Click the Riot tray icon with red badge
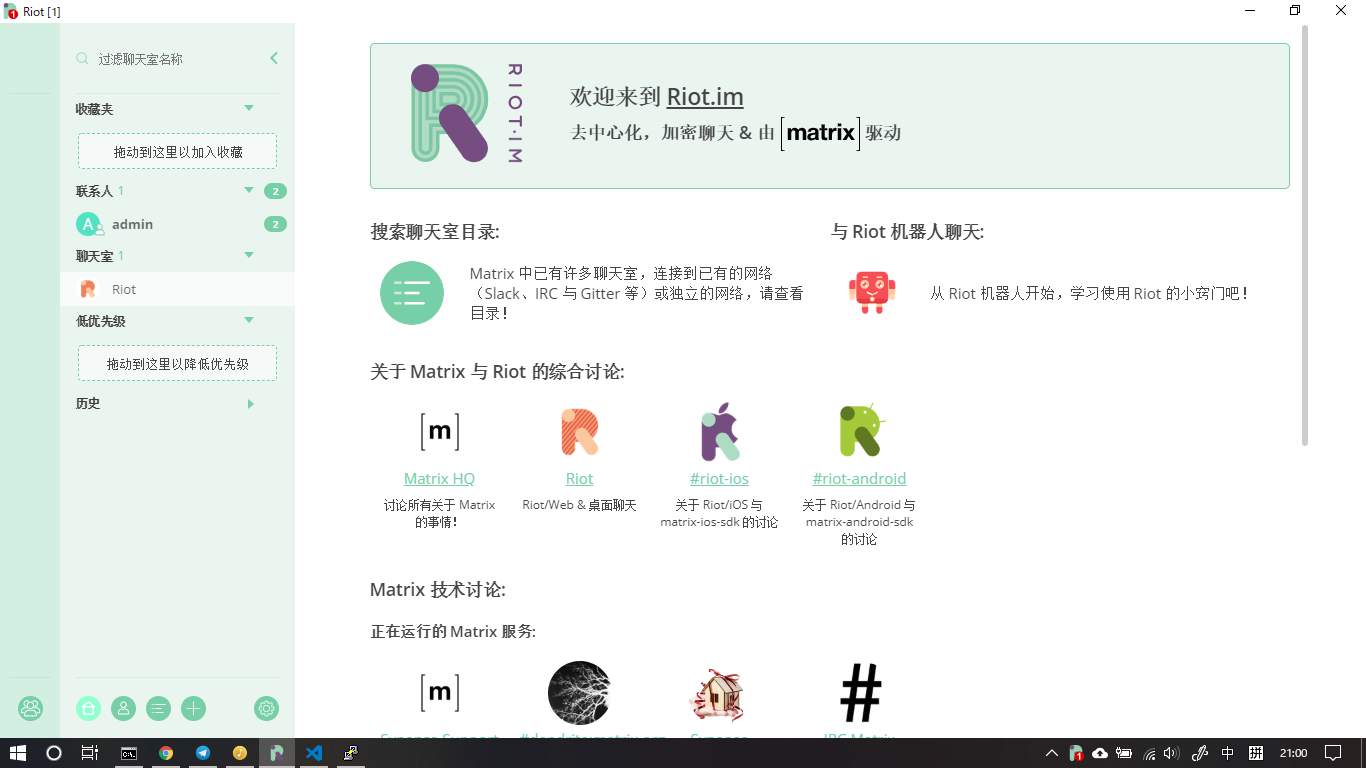Screen dimensions: 1366x768 click(x=1076, y=753)
